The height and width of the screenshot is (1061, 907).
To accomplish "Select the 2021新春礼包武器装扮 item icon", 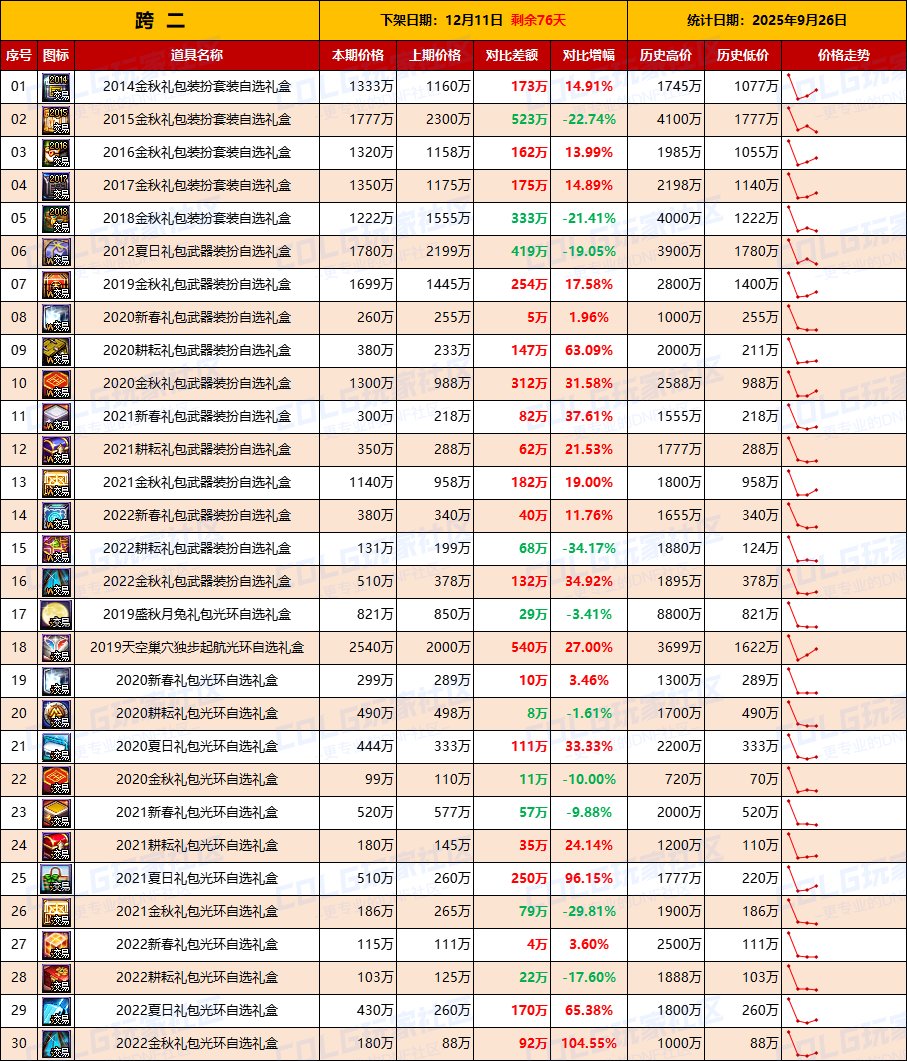I will pyautogui.click(x=56, y=417).
